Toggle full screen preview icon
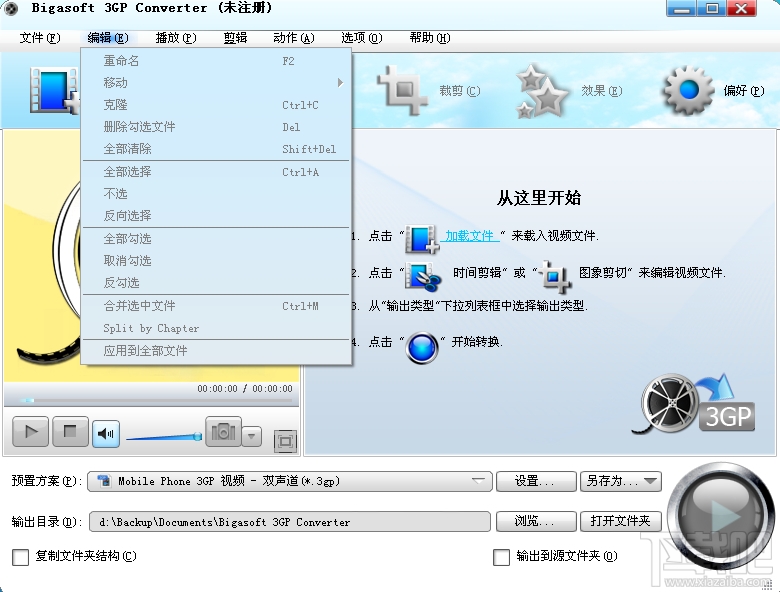This screenshot has width=780, height=592. pos(285,442)
